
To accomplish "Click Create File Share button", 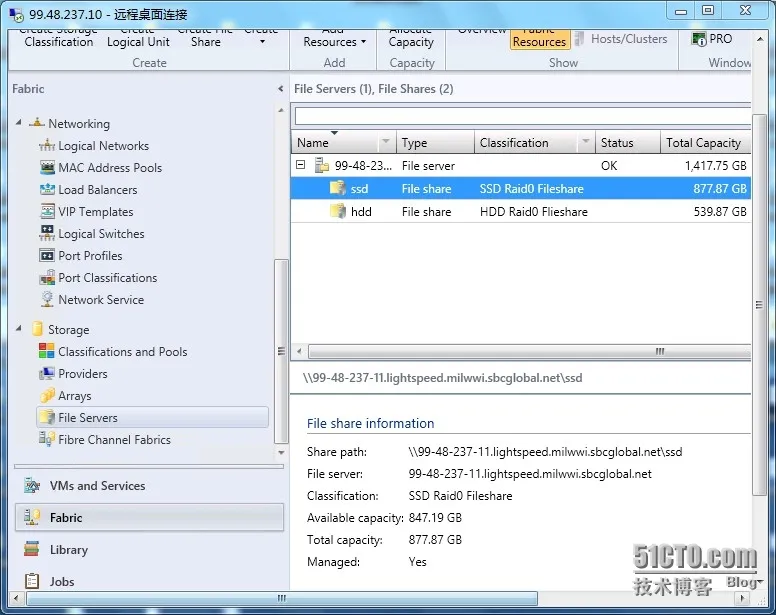I will coord(205,40).
